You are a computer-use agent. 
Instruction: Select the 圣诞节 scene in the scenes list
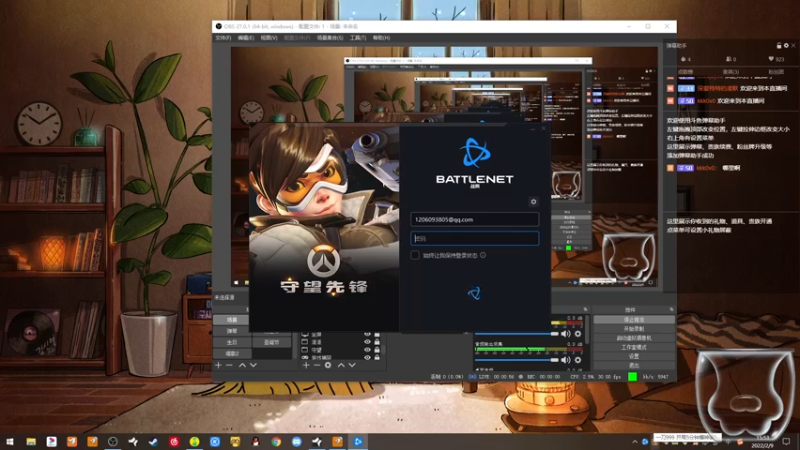(271, 342)
